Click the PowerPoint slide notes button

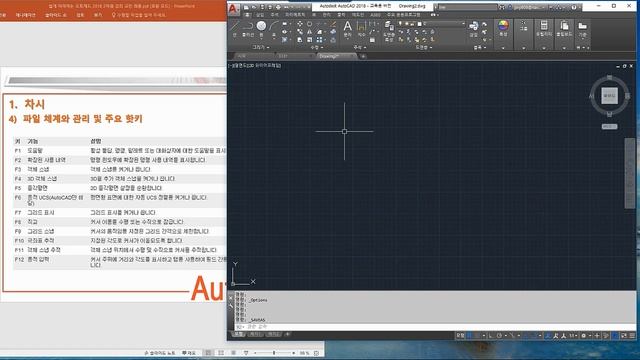click(x=160, y=353)
